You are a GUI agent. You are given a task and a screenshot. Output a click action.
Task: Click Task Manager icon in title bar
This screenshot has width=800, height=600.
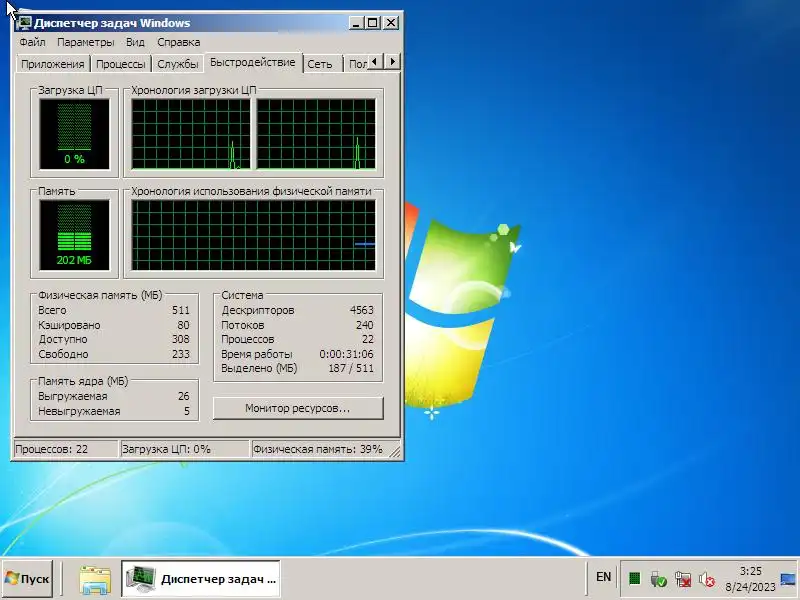(x=24, y=23)
